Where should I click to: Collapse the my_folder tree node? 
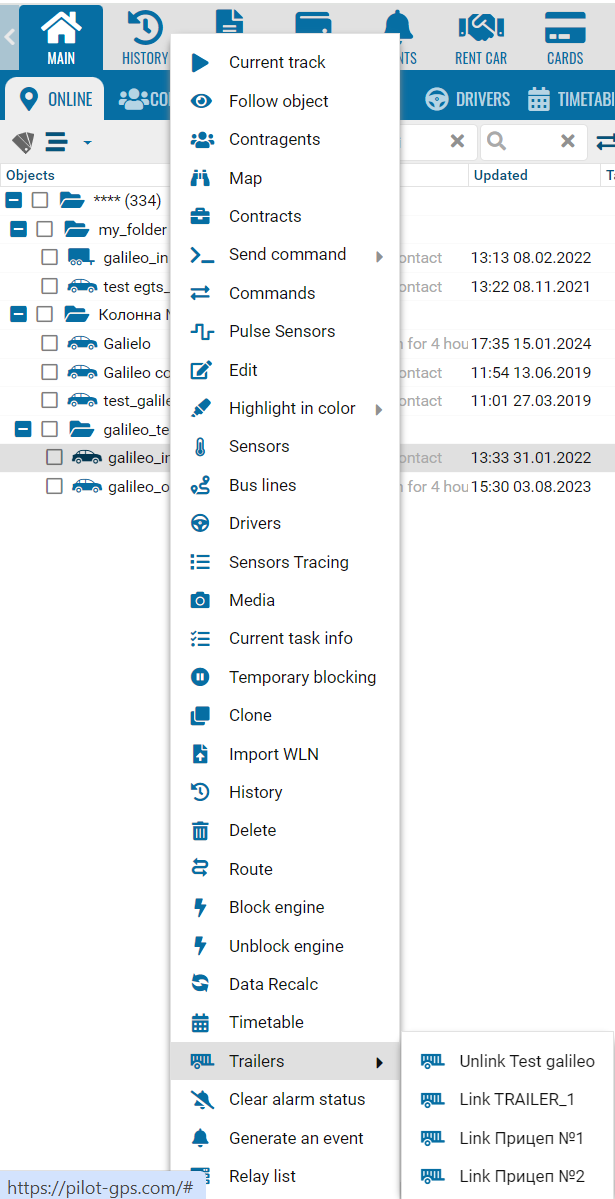tap(18, 230)
